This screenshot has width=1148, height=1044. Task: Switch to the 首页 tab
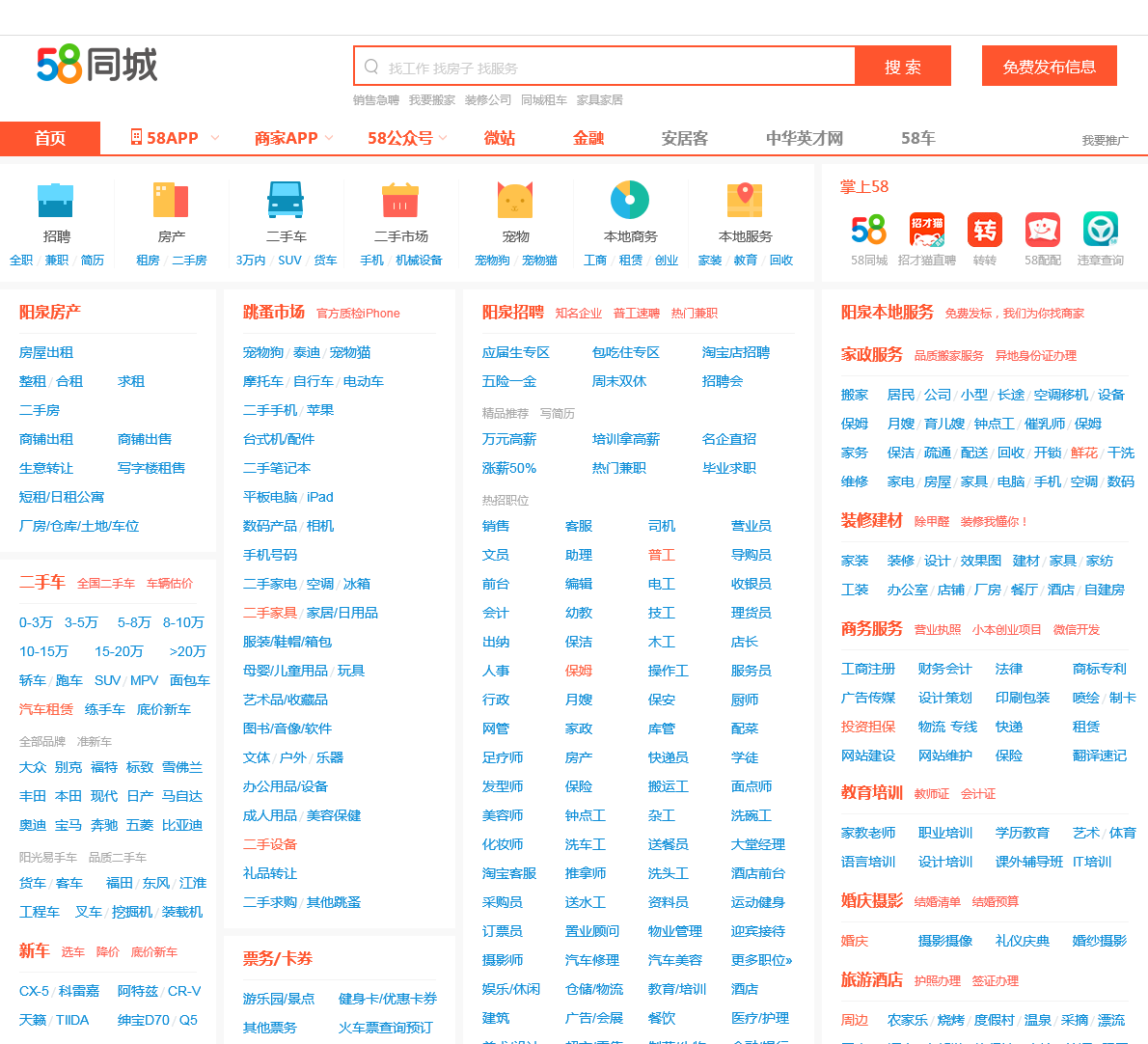point(50,138)
